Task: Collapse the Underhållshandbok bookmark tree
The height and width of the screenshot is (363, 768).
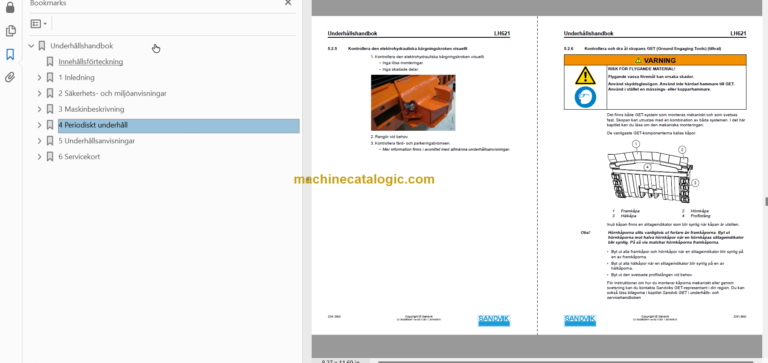Action: pos(31,46)
